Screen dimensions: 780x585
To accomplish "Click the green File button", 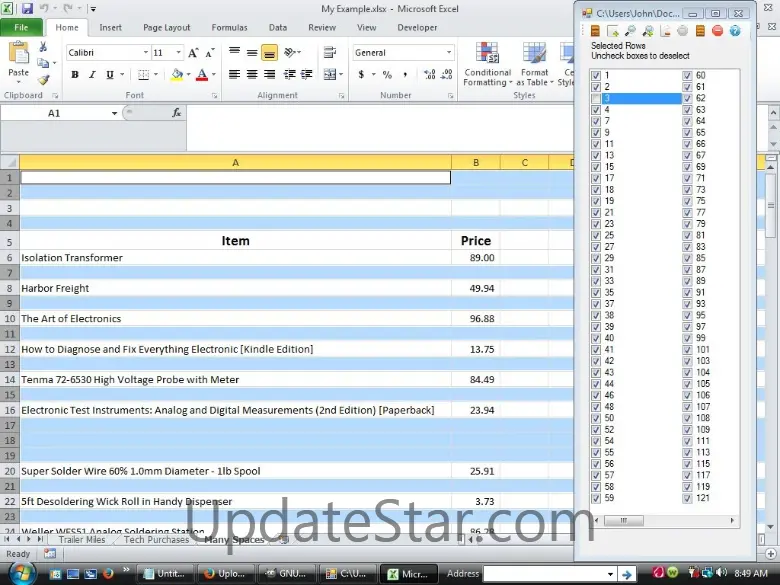I will tap(21, 28).
